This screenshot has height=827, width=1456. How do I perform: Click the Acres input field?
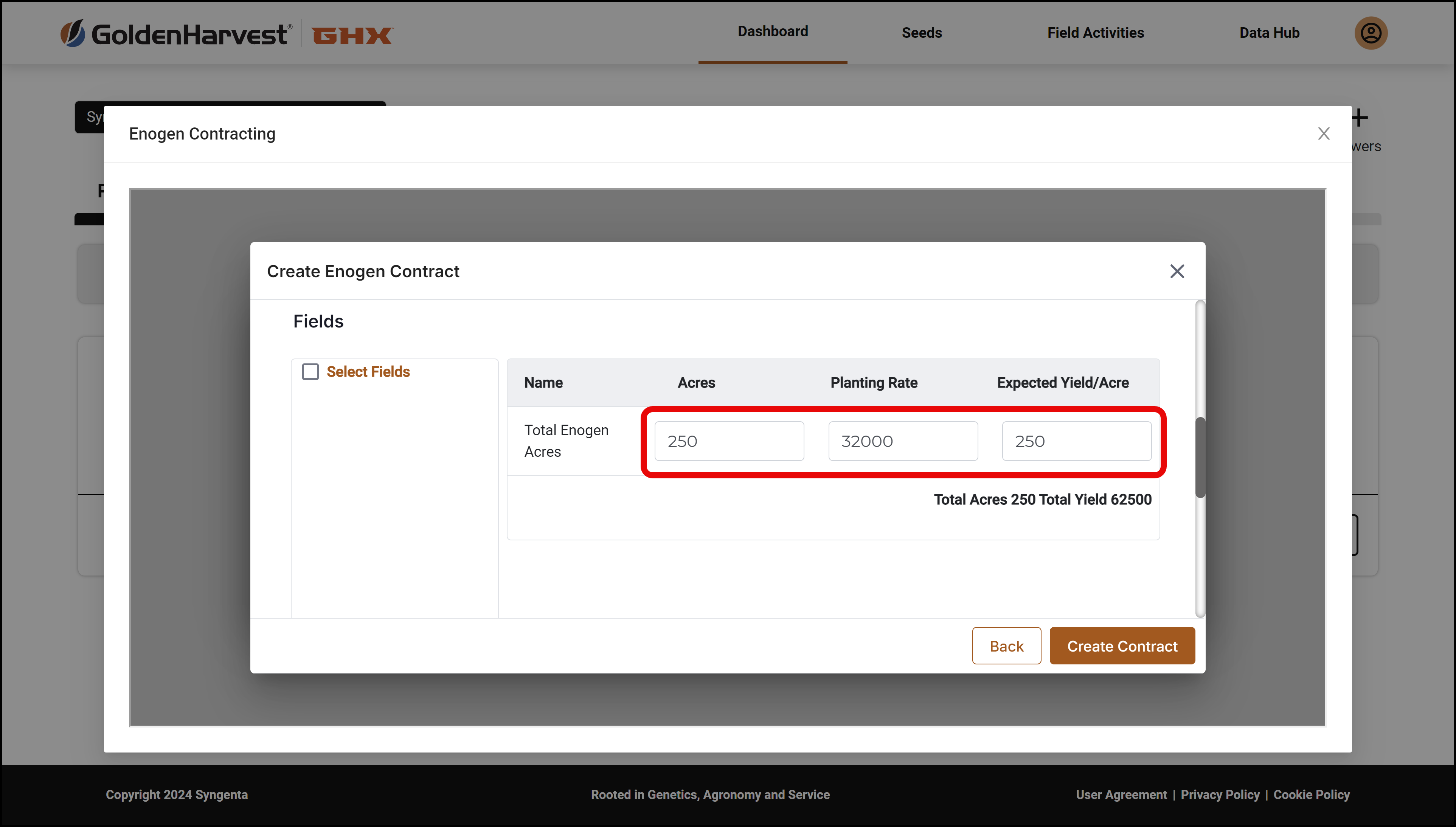click(x=729, y=441)
